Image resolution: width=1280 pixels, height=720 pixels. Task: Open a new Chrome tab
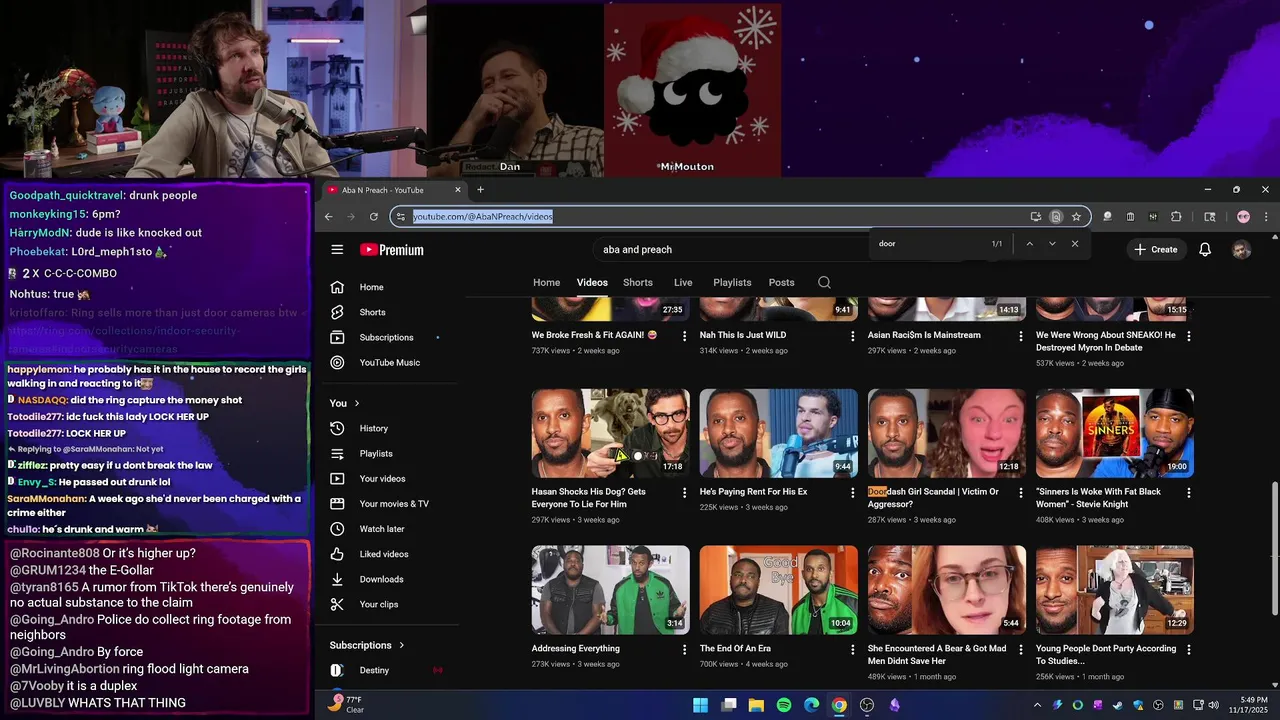[x=480, y=190]
